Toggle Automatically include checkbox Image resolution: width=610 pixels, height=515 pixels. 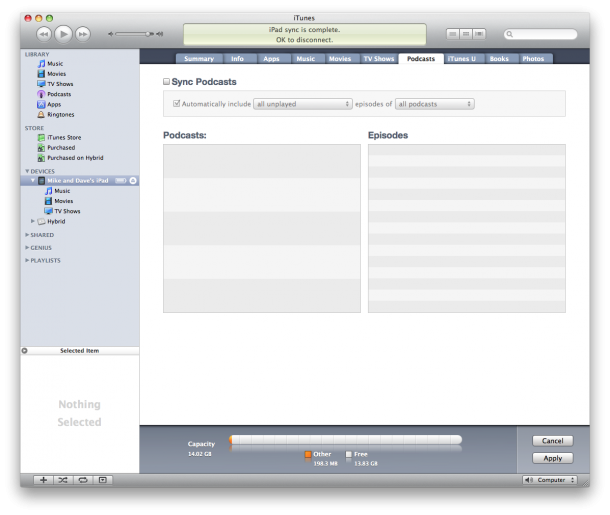(177, 103)
